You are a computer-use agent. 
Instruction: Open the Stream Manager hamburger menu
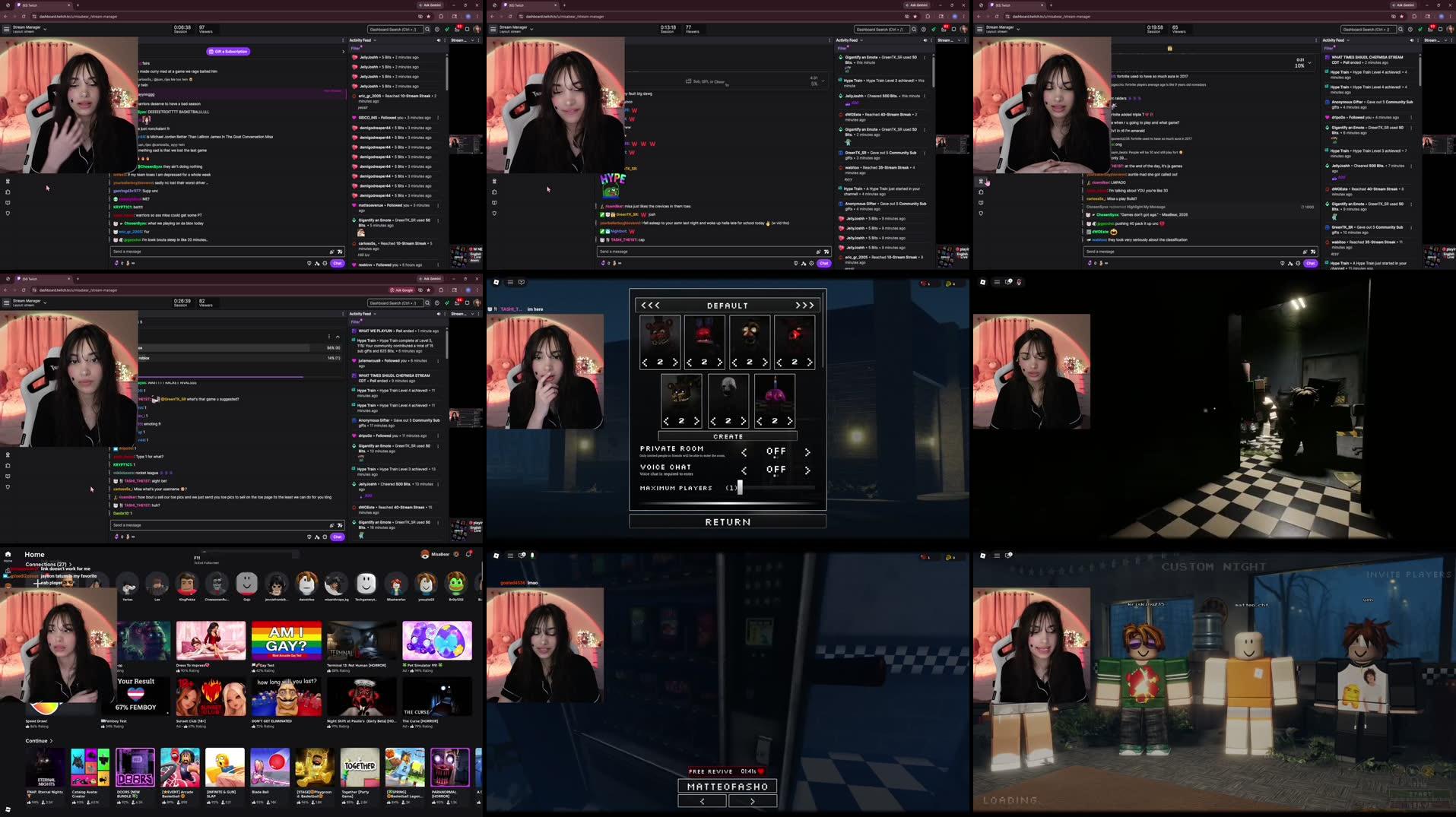(7, 27)
